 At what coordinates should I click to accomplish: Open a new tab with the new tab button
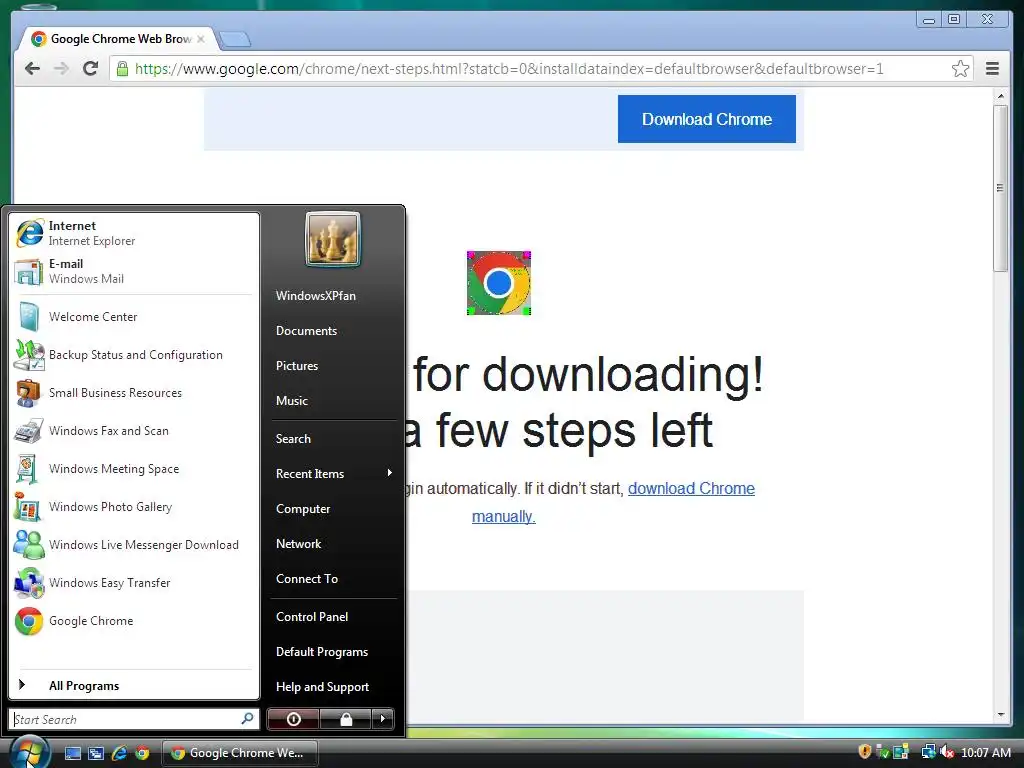coord(234,40)
